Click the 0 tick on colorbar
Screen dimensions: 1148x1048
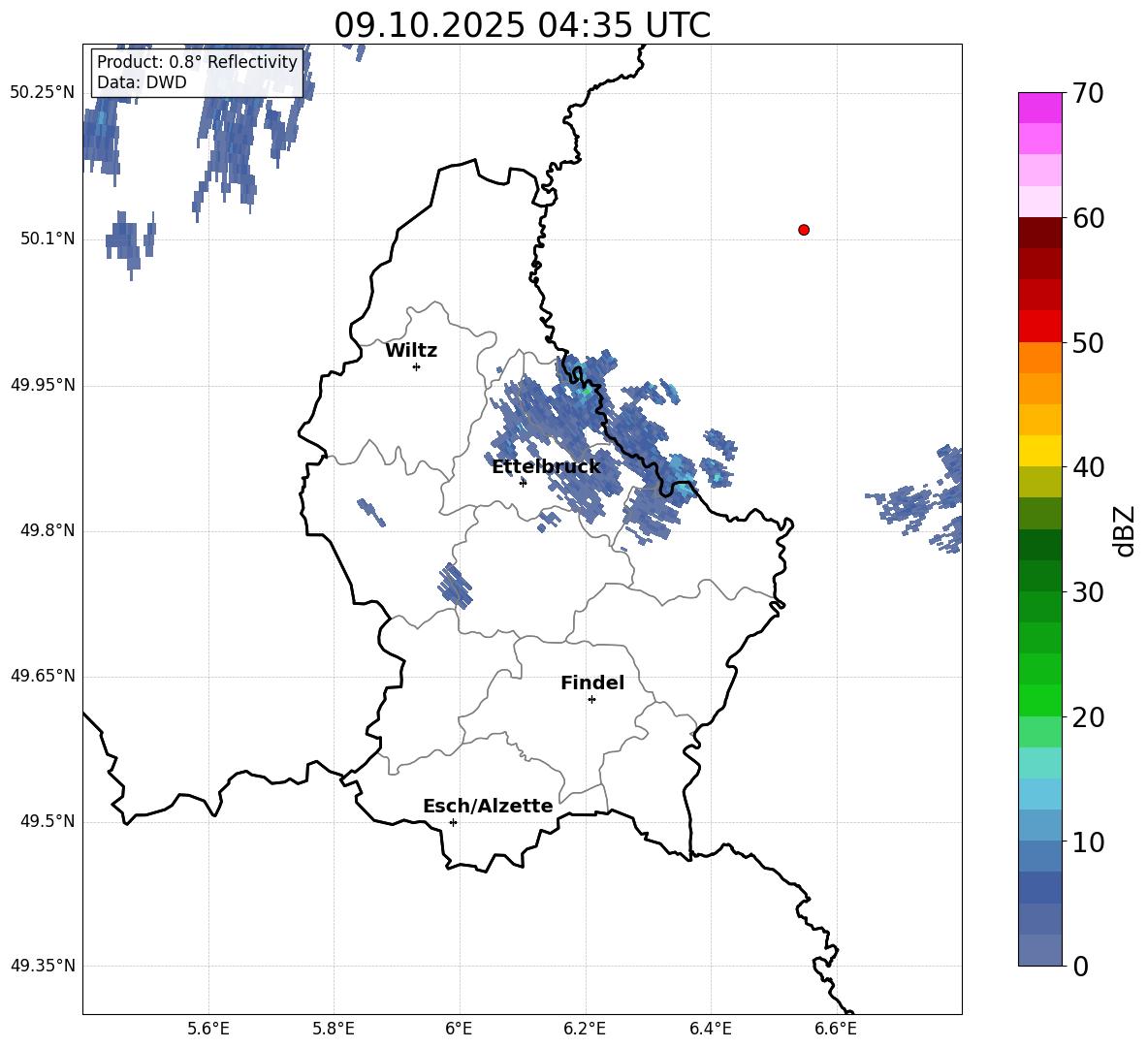(x=1081, y=967)
